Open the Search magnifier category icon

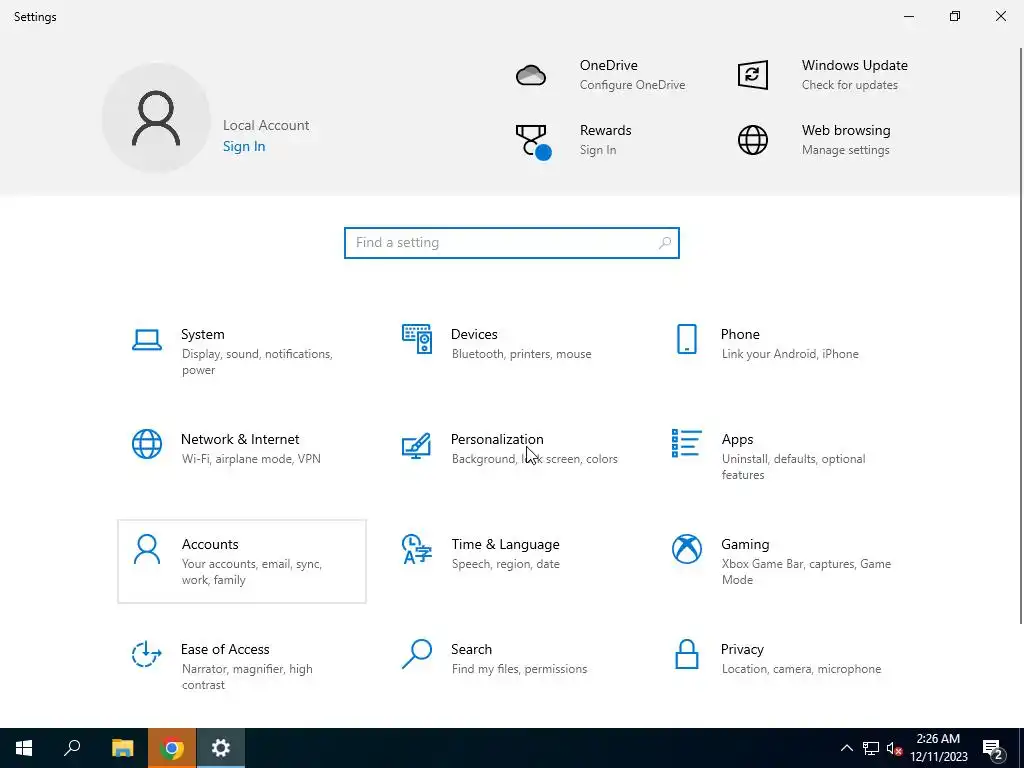(x=417, y=654)
